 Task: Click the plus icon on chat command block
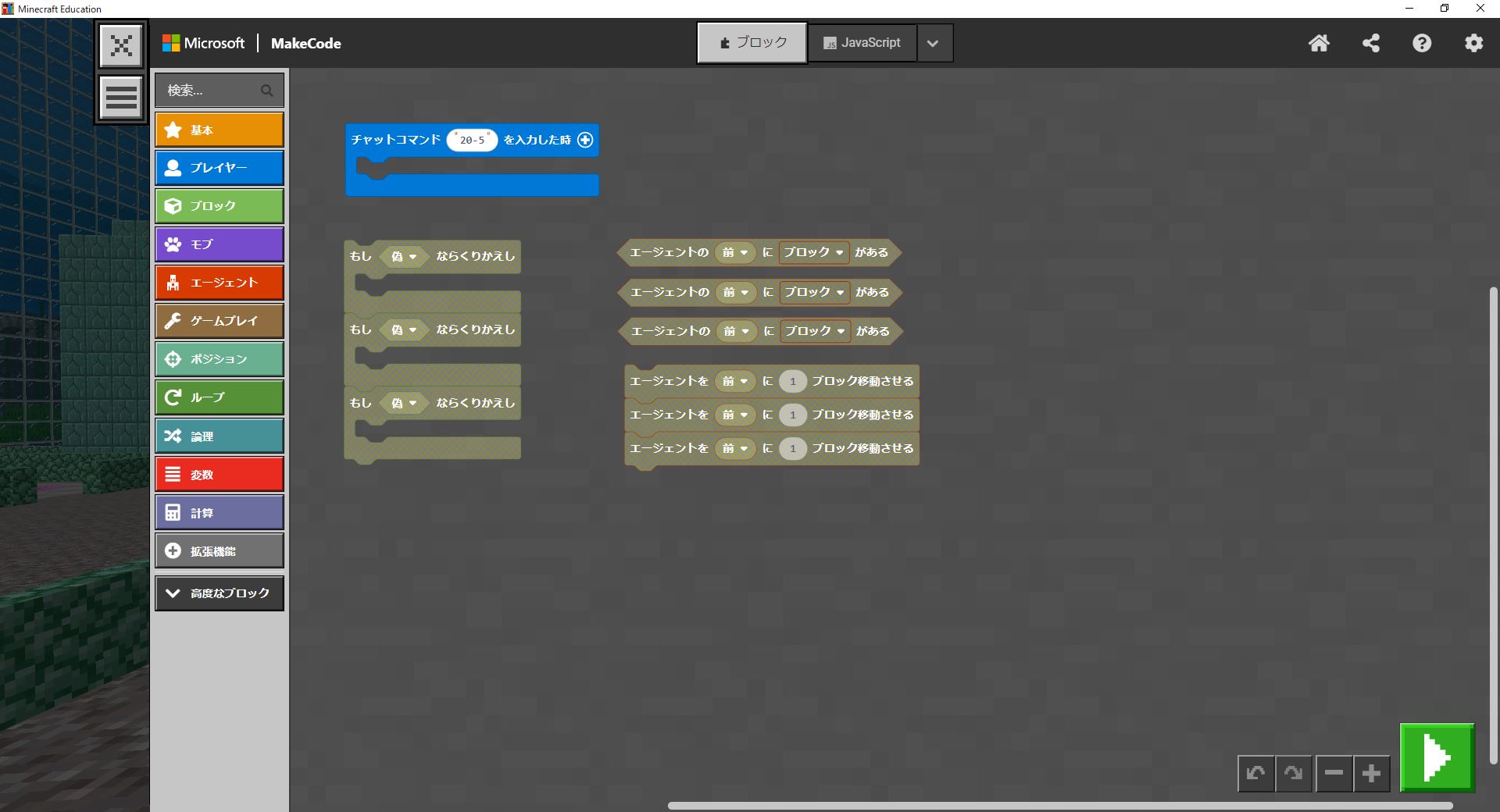pos(585,140)
